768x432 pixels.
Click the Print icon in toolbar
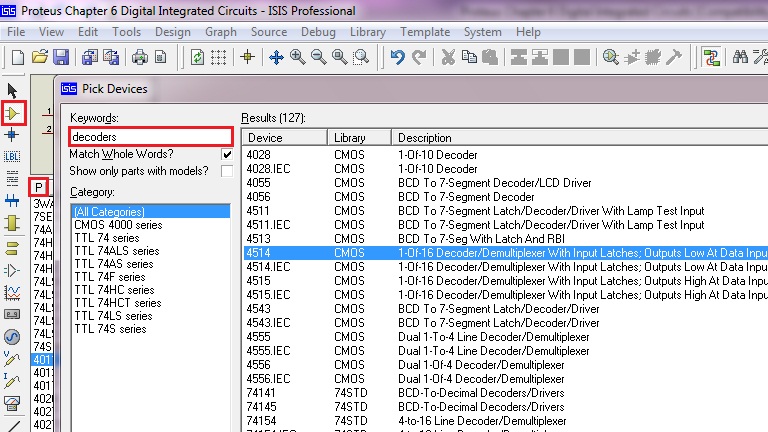click(x=140, y=57)
